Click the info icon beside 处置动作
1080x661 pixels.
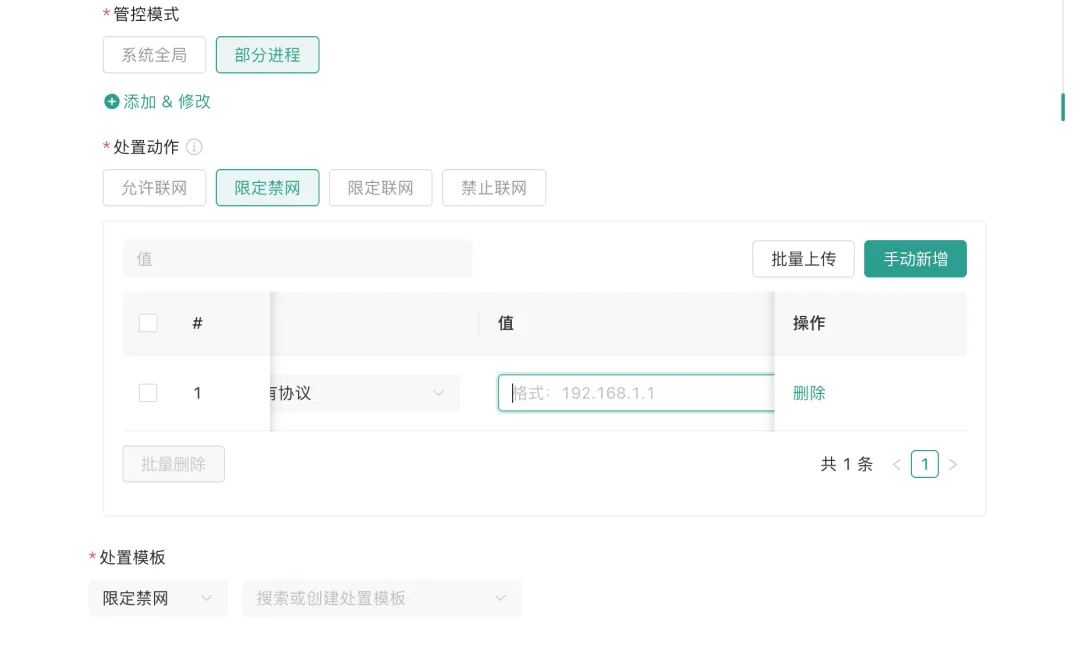195,147
